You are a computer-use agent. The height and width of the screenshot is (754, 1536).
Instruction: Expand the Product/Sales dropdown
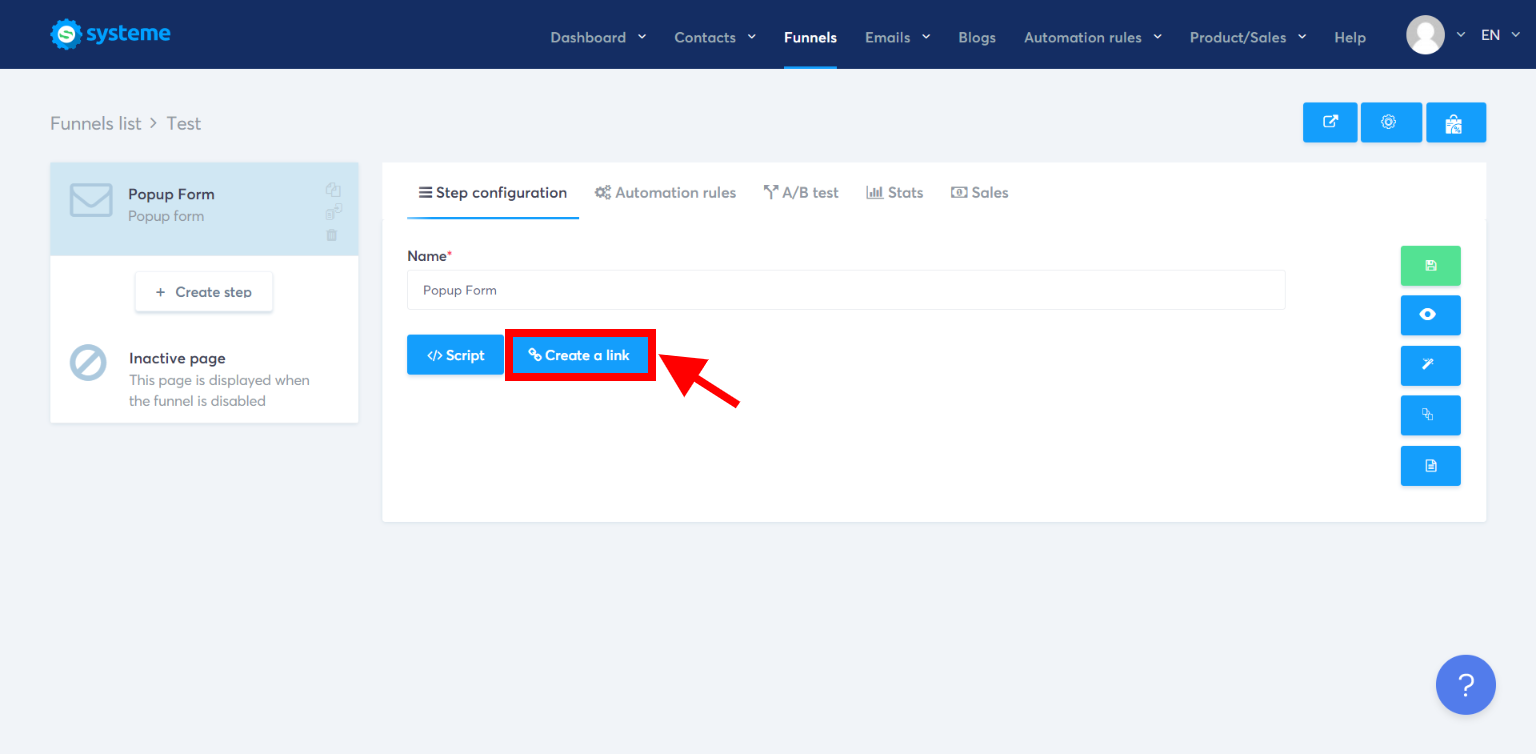(1246, 37)
